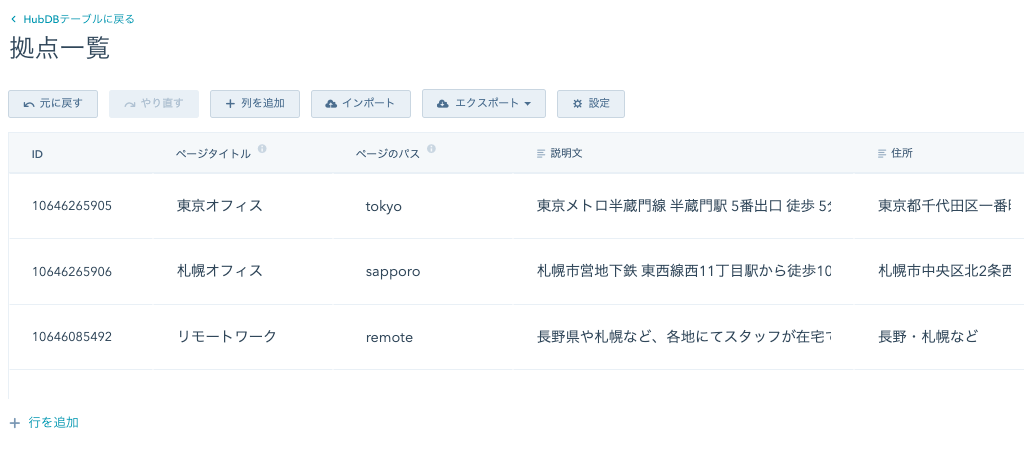
Task: Click the text-type icon in 説明文 header
Action: coord(542,155)
